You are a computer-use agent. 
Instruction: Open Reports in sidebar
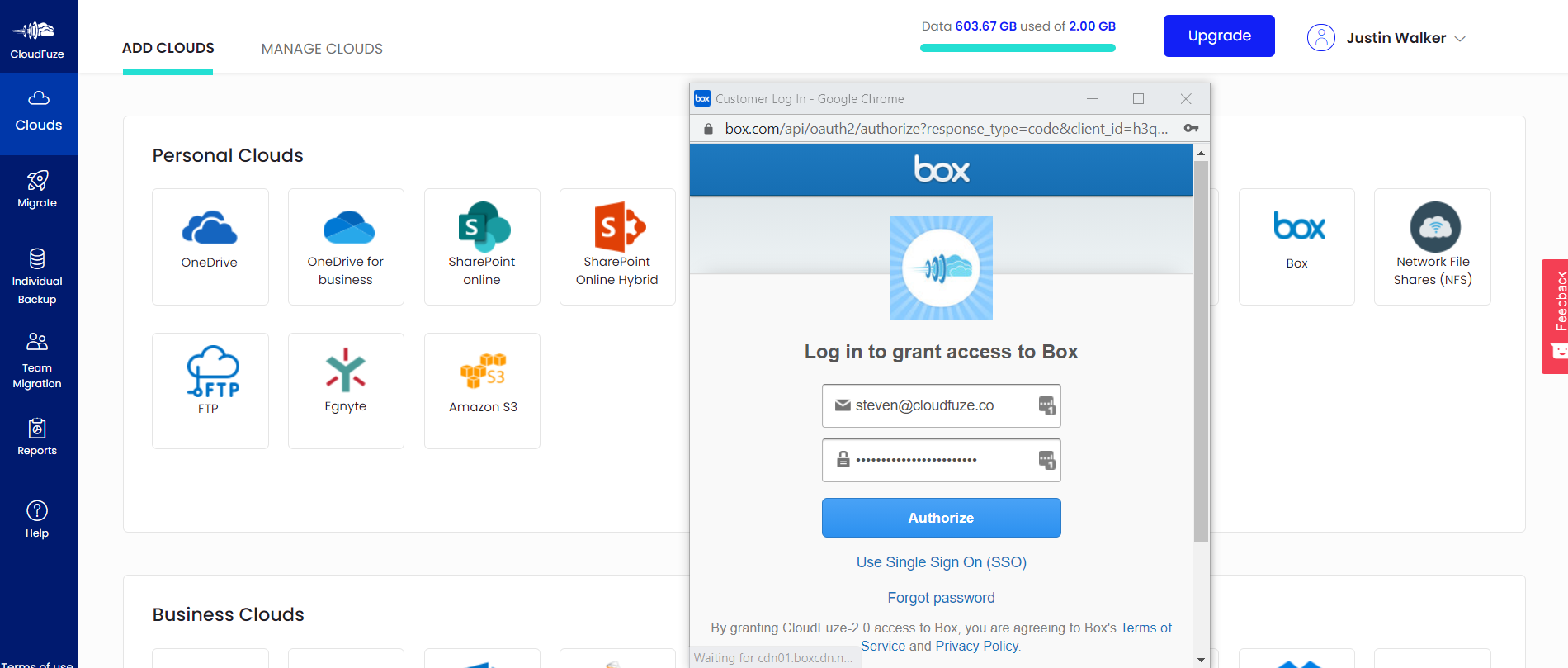pyautogui.click(x=37, y=438)
